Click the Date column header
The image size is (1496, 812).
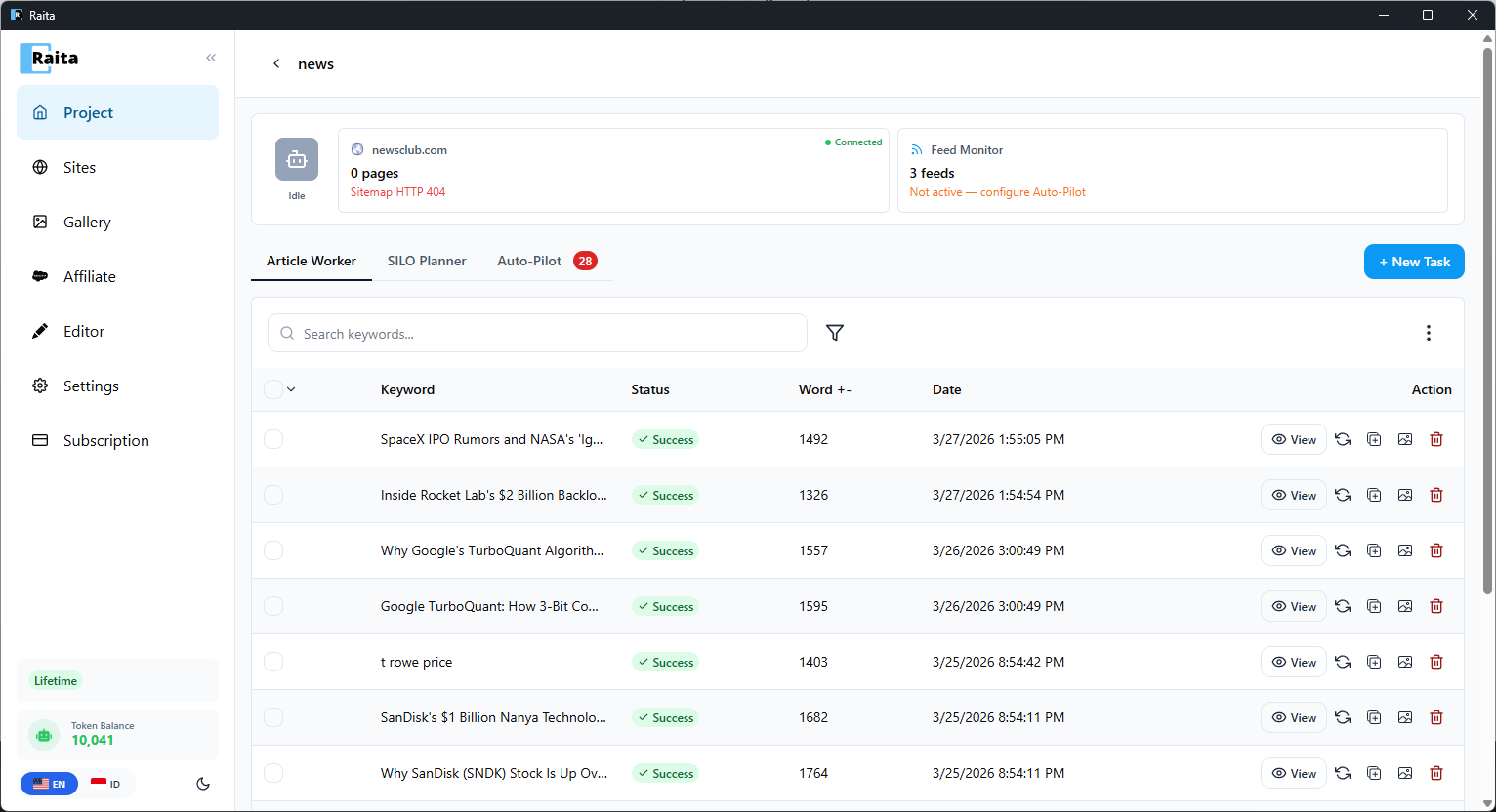(946, 389)
